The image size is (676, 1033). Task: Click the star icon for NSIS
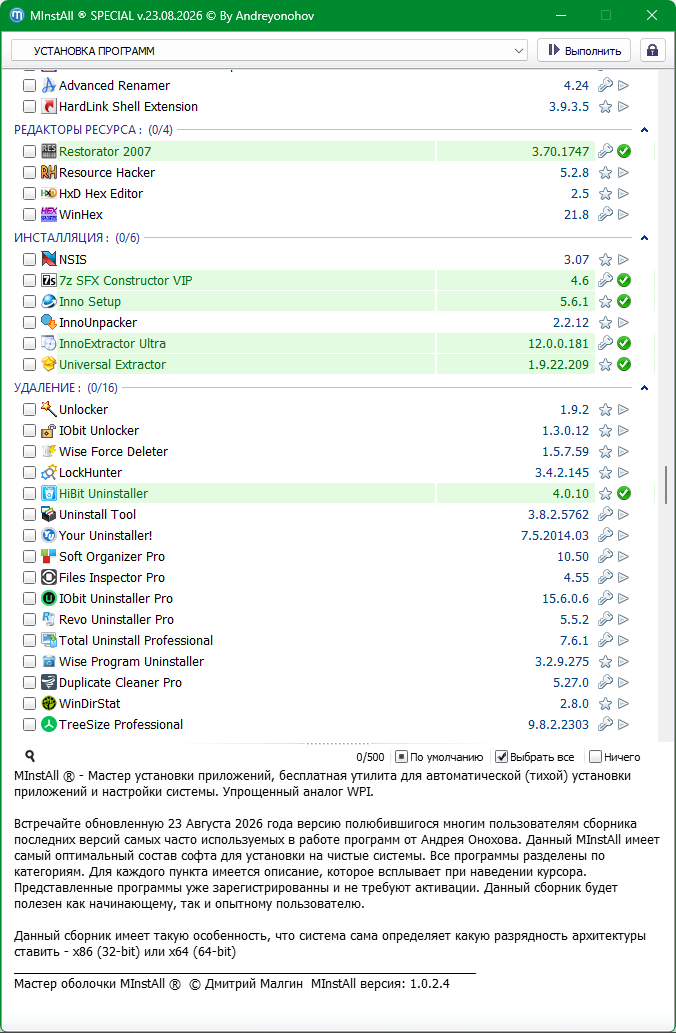605,260
